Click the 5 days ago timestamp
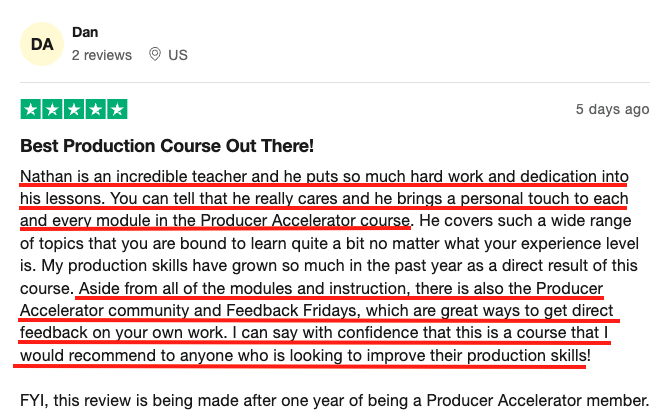 tap(612, 109)
